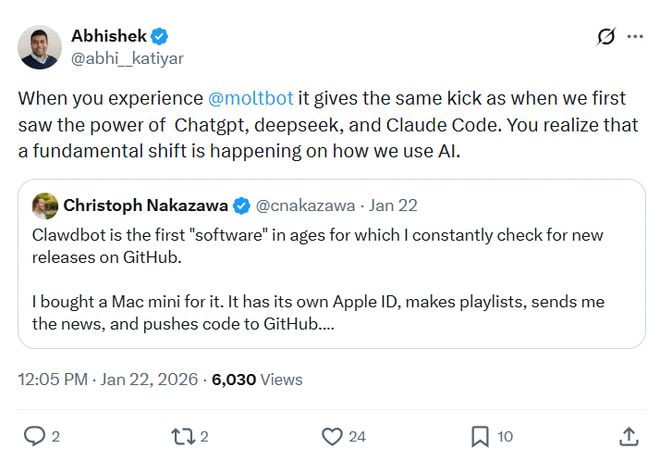The height and width of the screenshot is (461, 660).
Task: Click Christoph Nakazawa's verified badge
Action: pos(242,206)
